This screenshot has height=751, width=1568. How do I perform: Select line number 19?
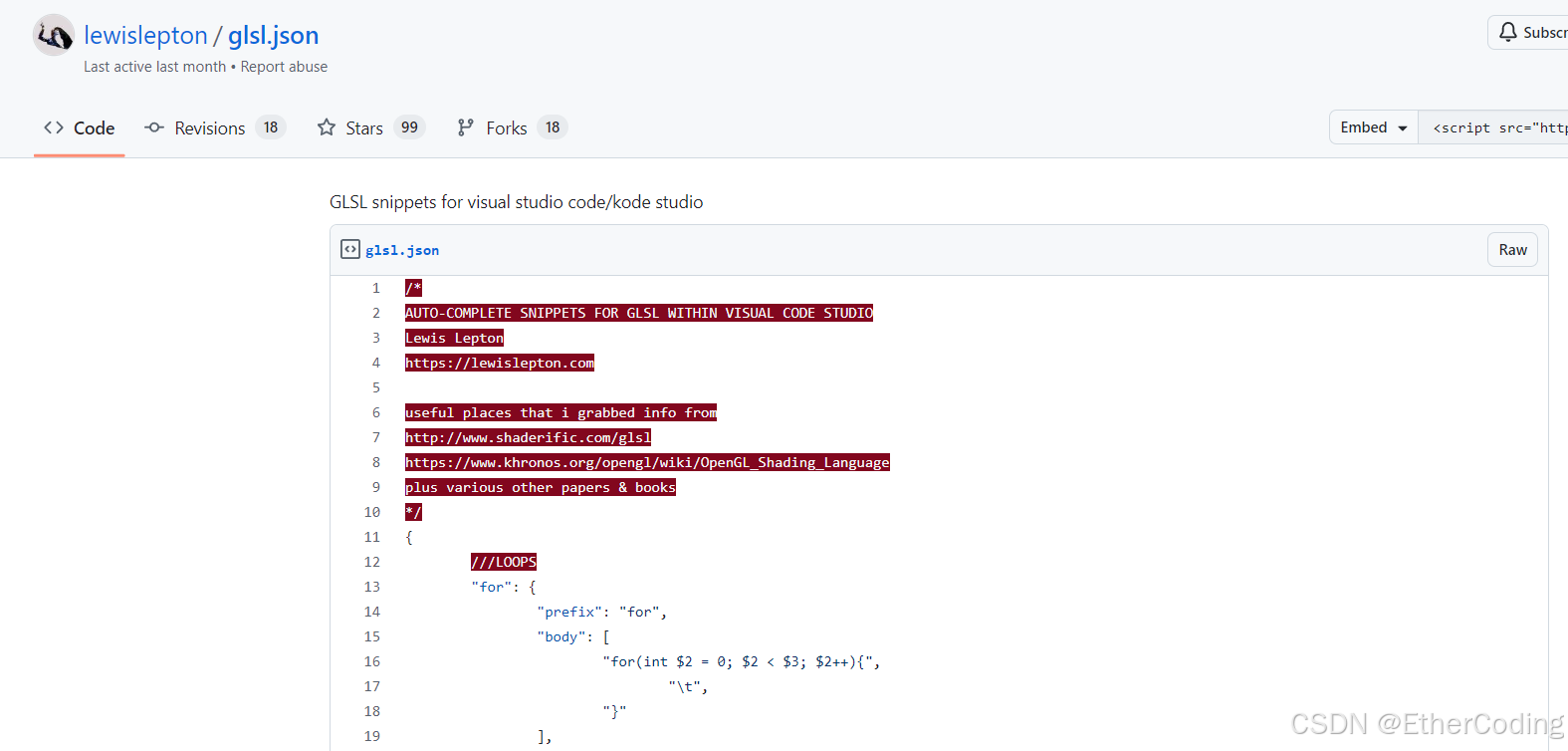(372, 736)
